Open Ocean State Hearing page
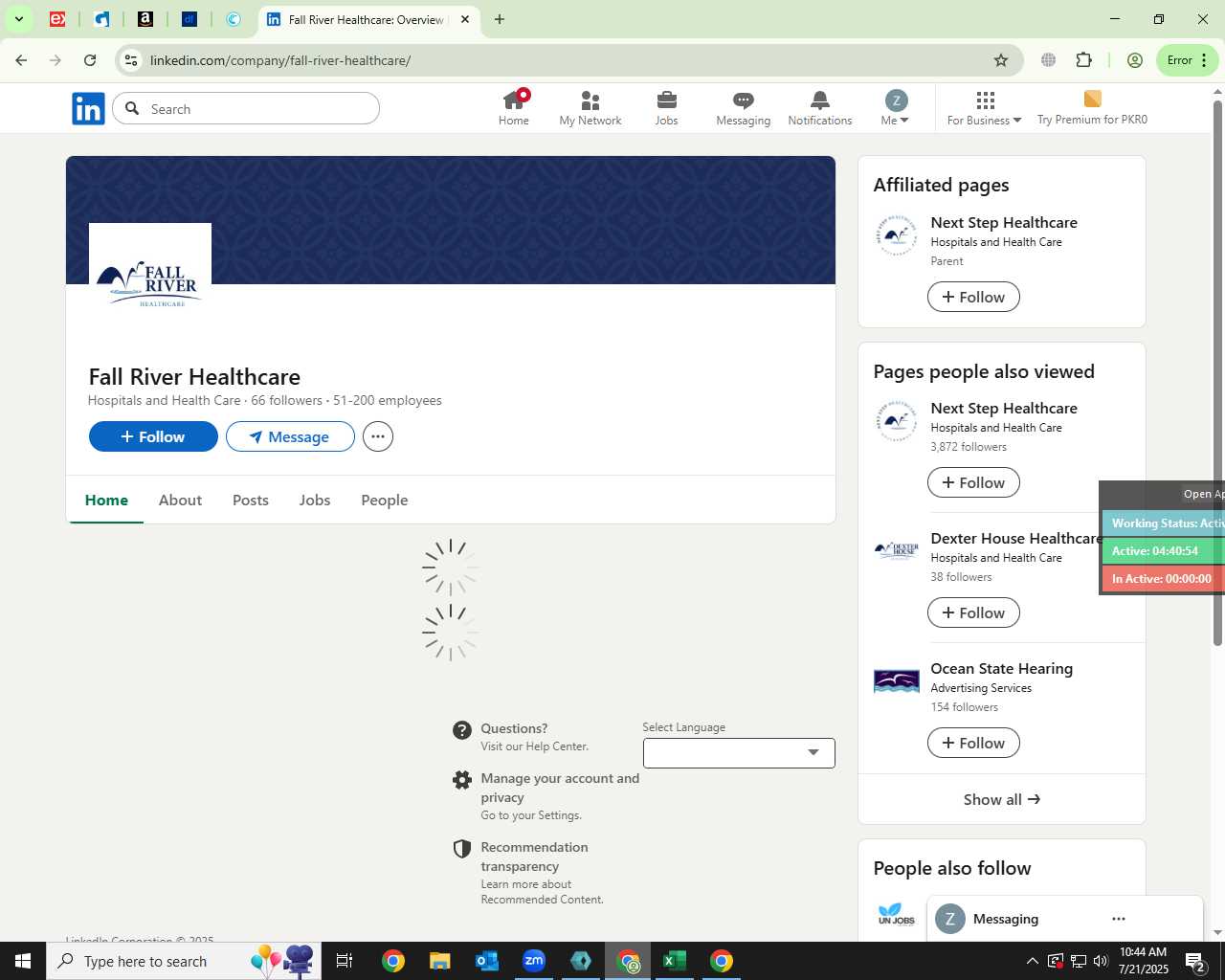Viewport: 1225px width, 980px height. [x=1002, y=668]
